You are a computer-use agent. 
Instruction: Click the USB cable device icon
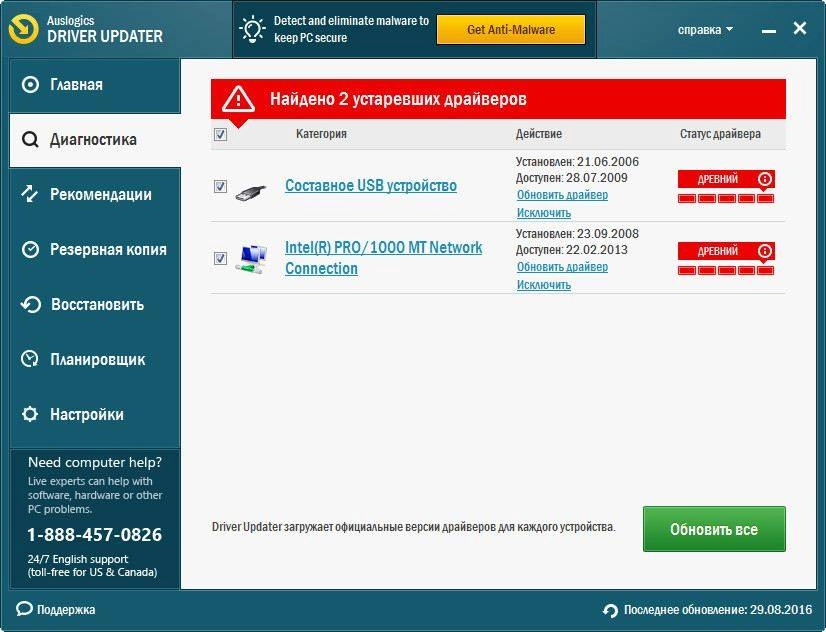tap(251, 192)
